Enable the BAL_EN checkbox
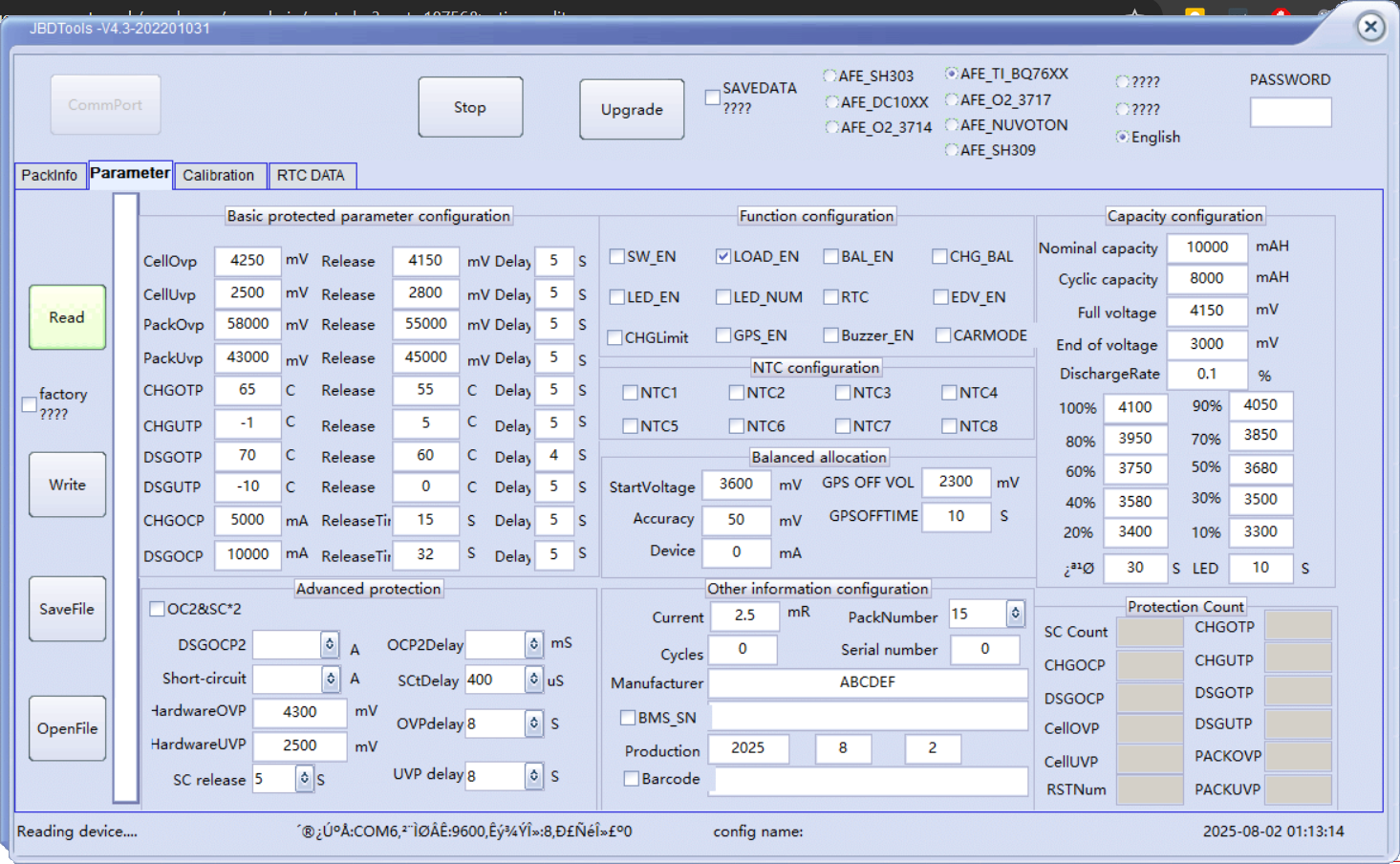The width and height of the screenshot is (1400, 864). click(831, 256)
